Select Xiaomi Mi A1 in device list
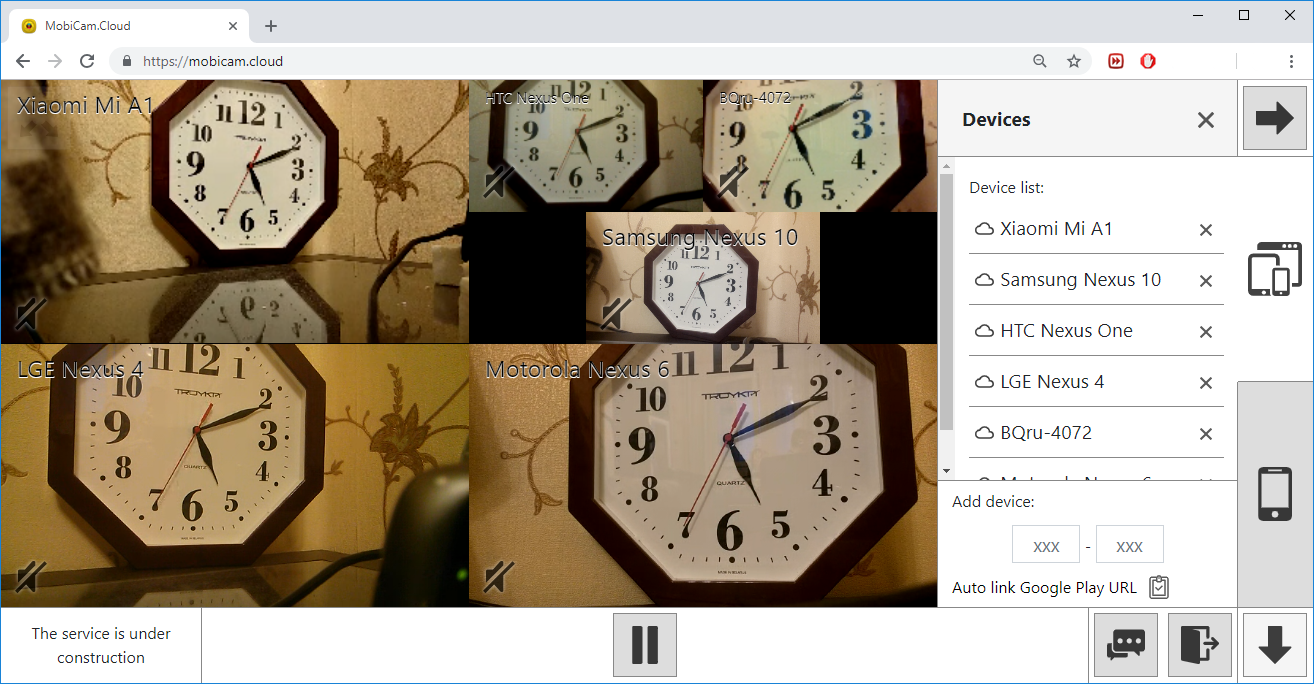This screenshot has width=1314, height=684. point(1056,229)
